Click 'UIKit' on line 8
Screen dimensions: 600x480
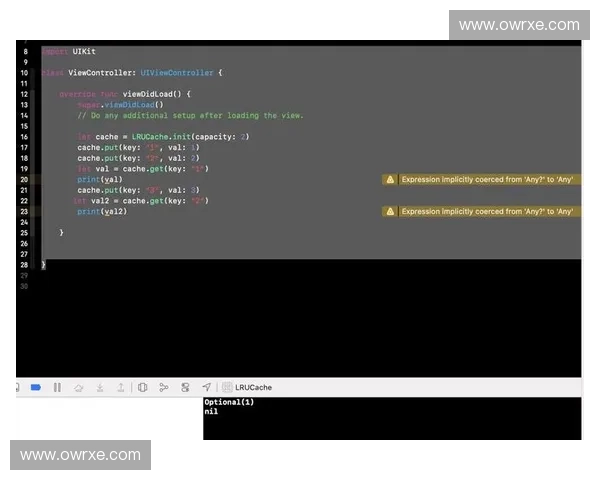click(x=84, y=51)
